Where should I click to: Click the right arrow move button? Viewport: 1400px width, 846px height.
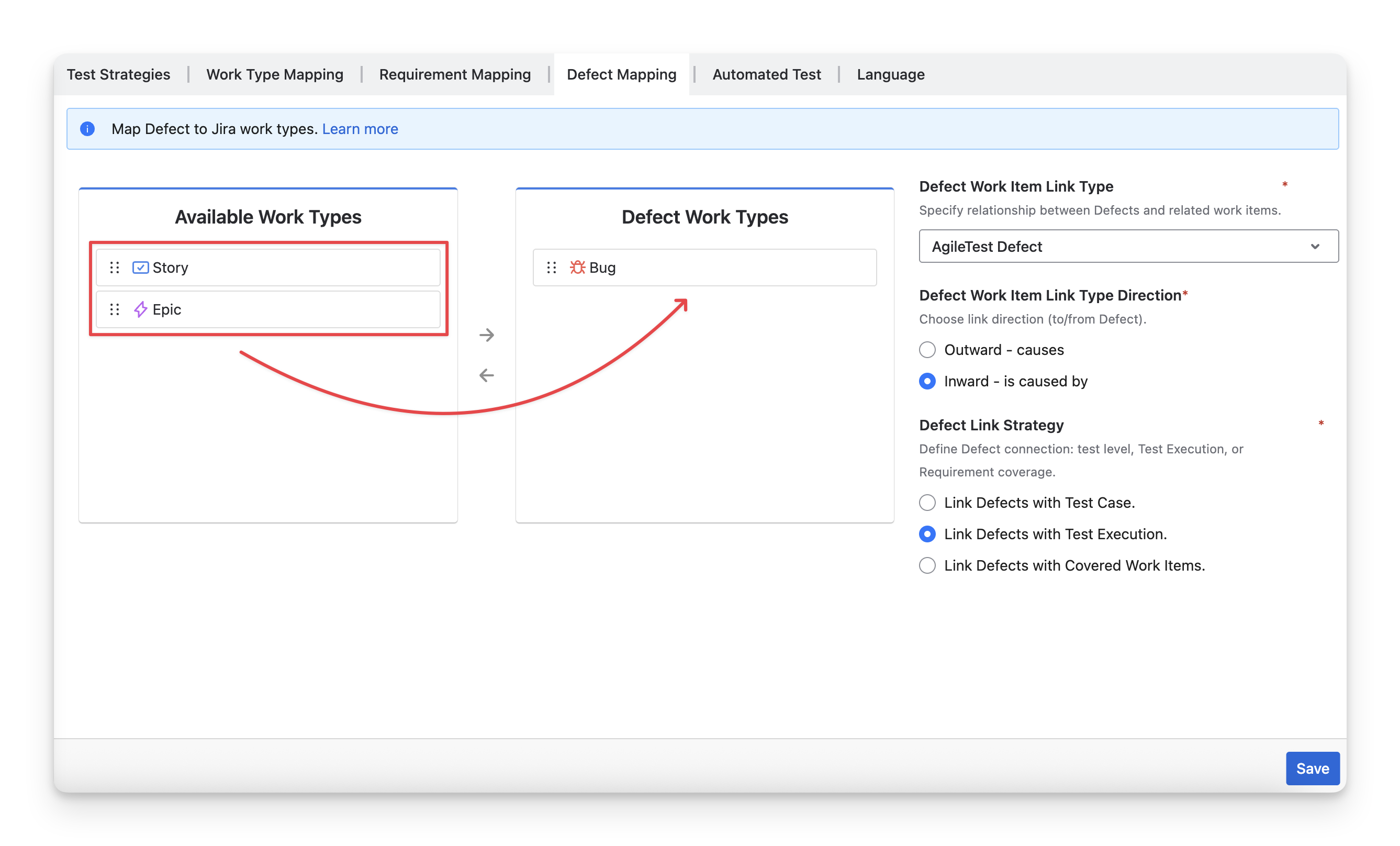486,335
